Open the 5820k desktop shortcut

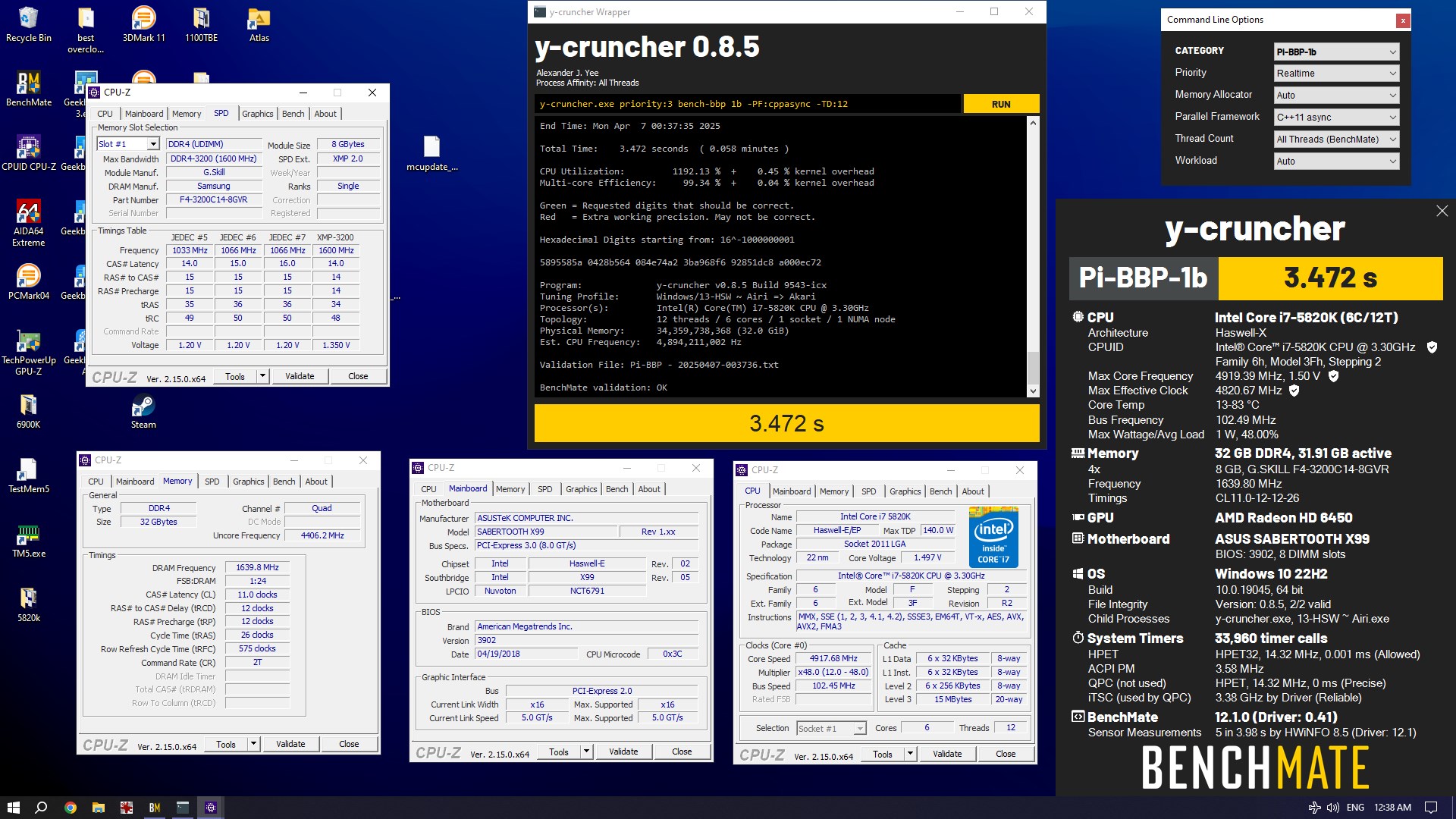click(x=28, y=604)
